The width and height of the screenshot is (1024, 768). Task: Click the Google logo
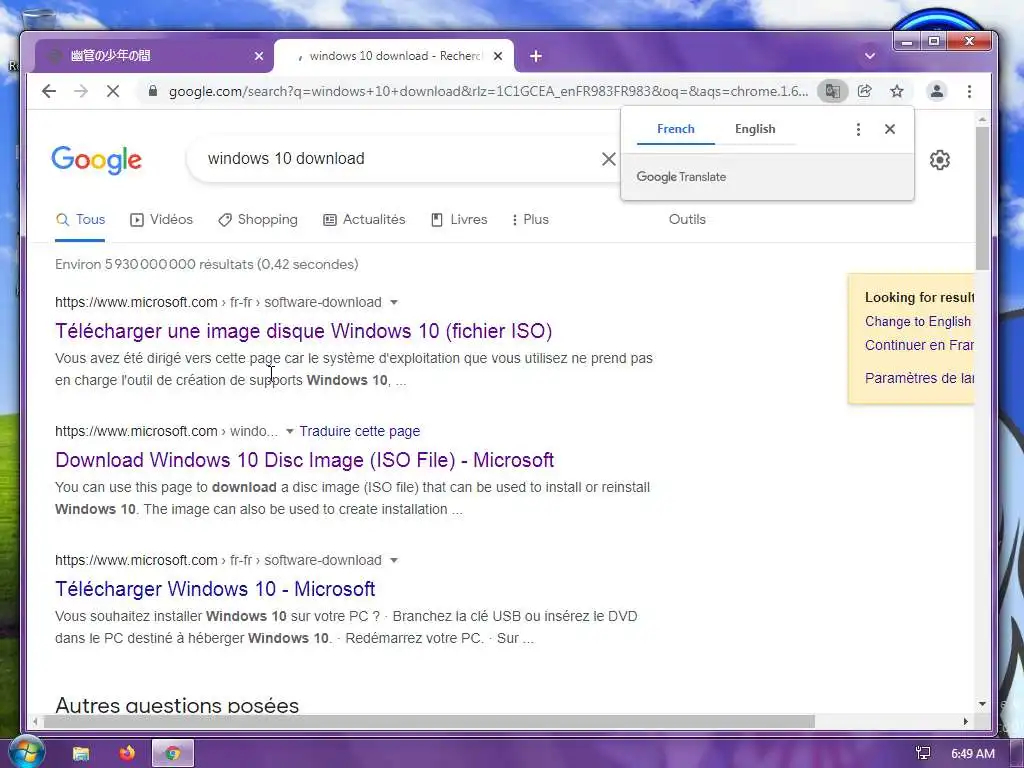[97, 159]
